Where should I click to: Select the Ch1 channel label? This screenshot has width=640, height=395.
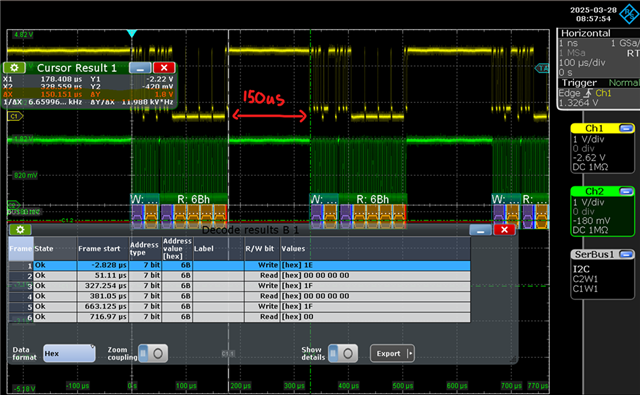click(594, 129)
